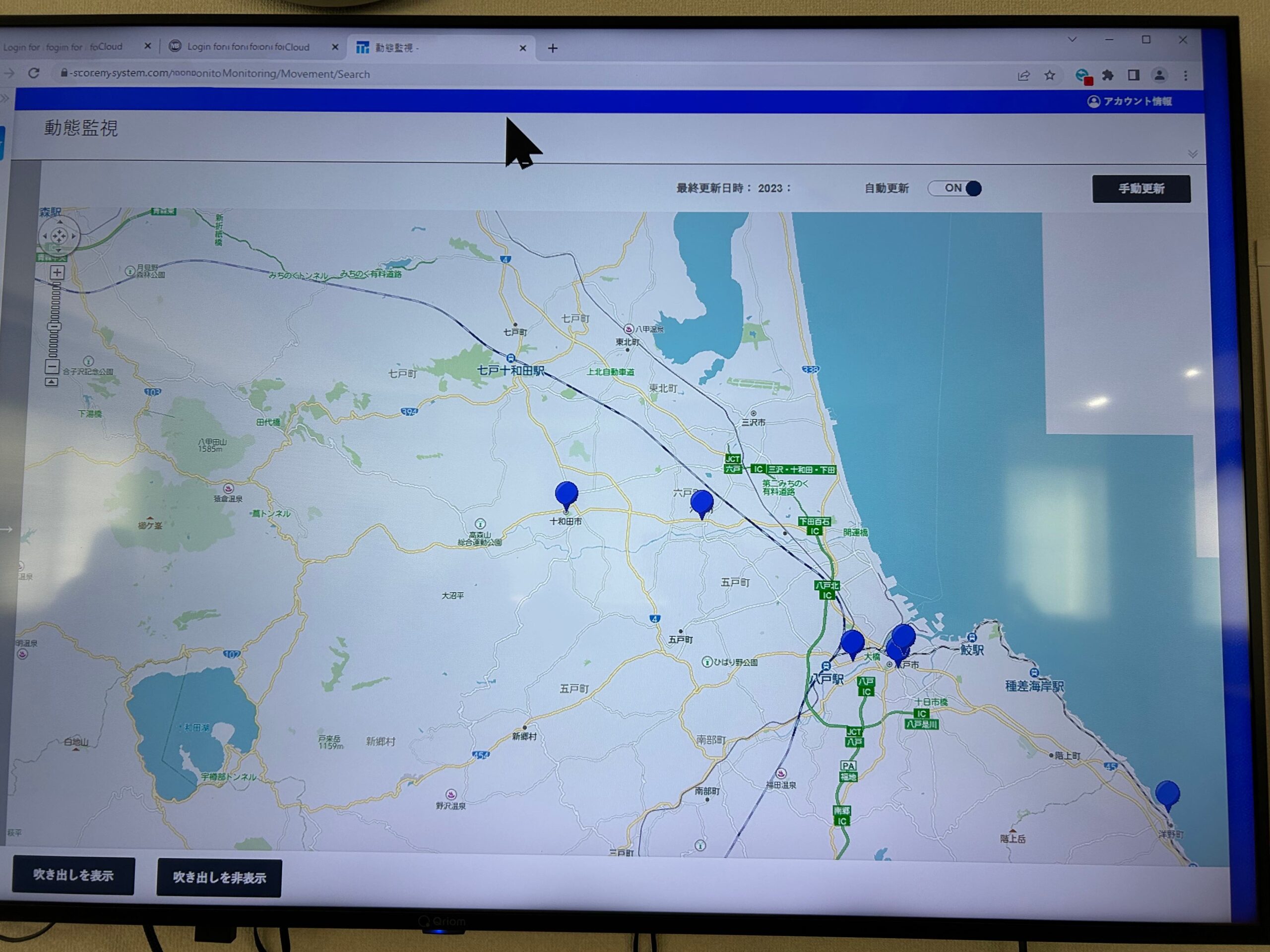The image size is (1270, 952).
Task: Open the tab search chevron
Action: (x=1072, y=40)
